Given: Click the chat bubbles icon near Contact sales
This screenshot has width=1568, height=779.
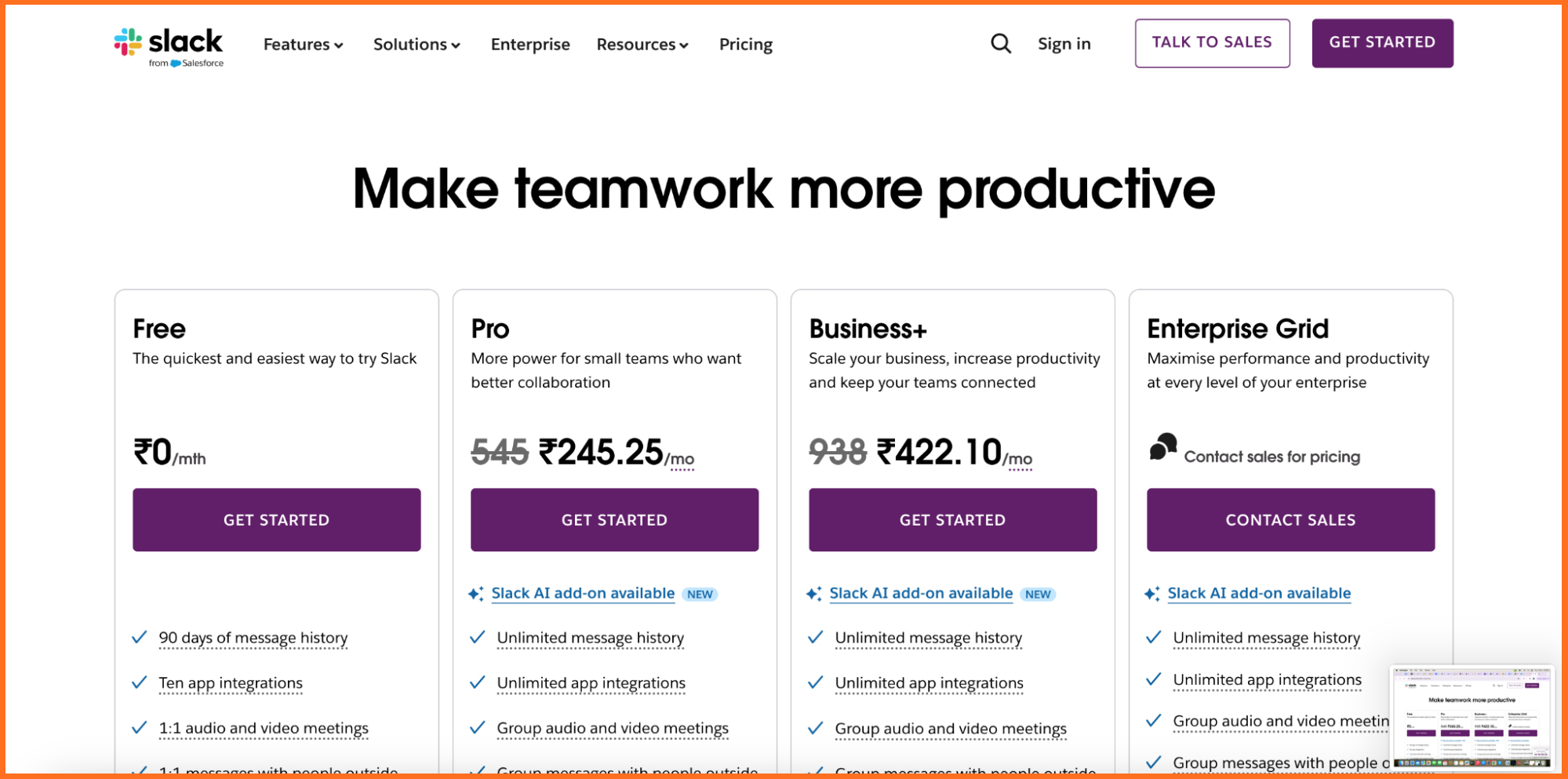Looking at the screenshot, I should [x=1163, y=446].
